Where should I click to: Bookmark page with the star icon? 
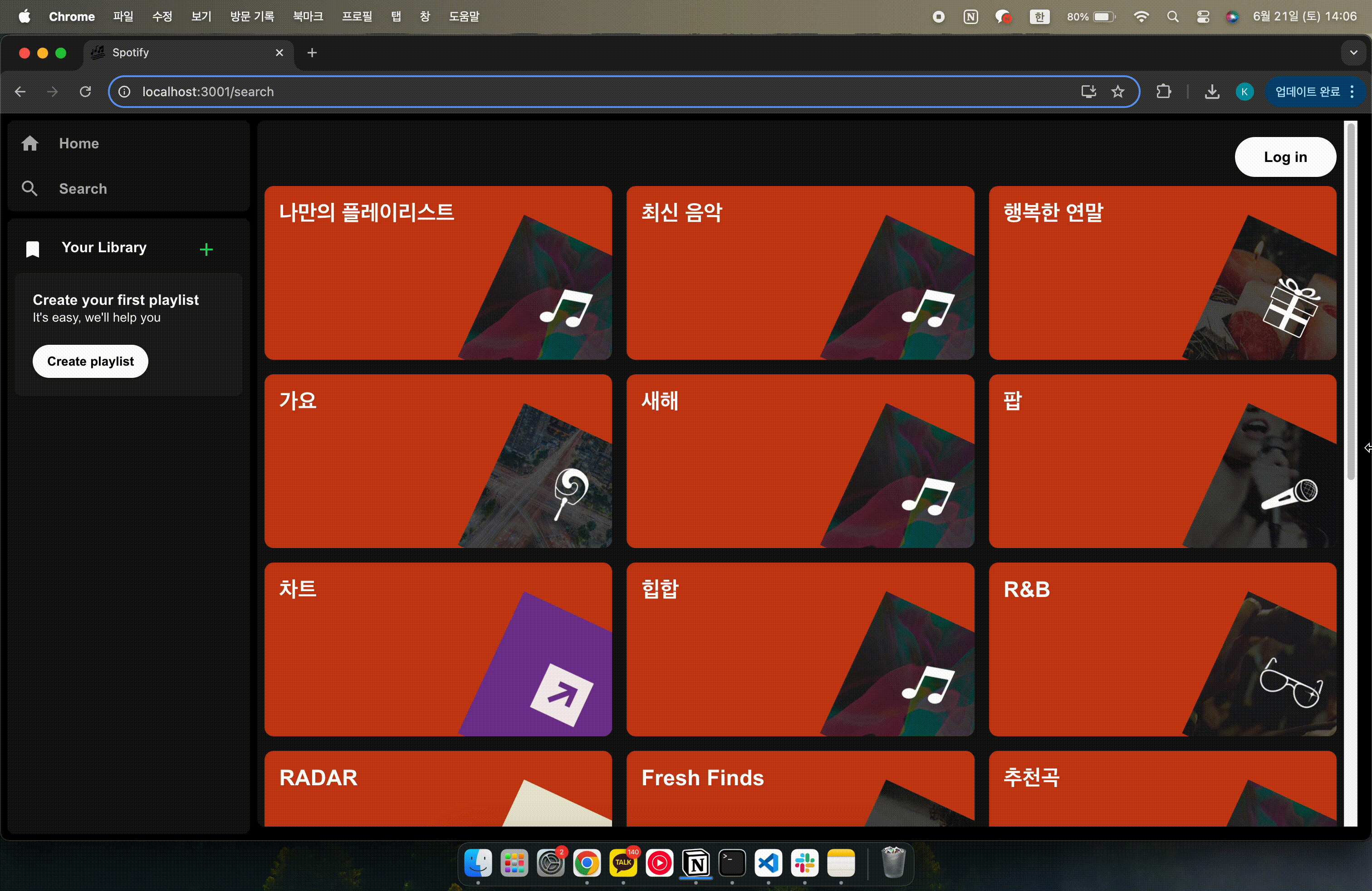(1117, 92)
